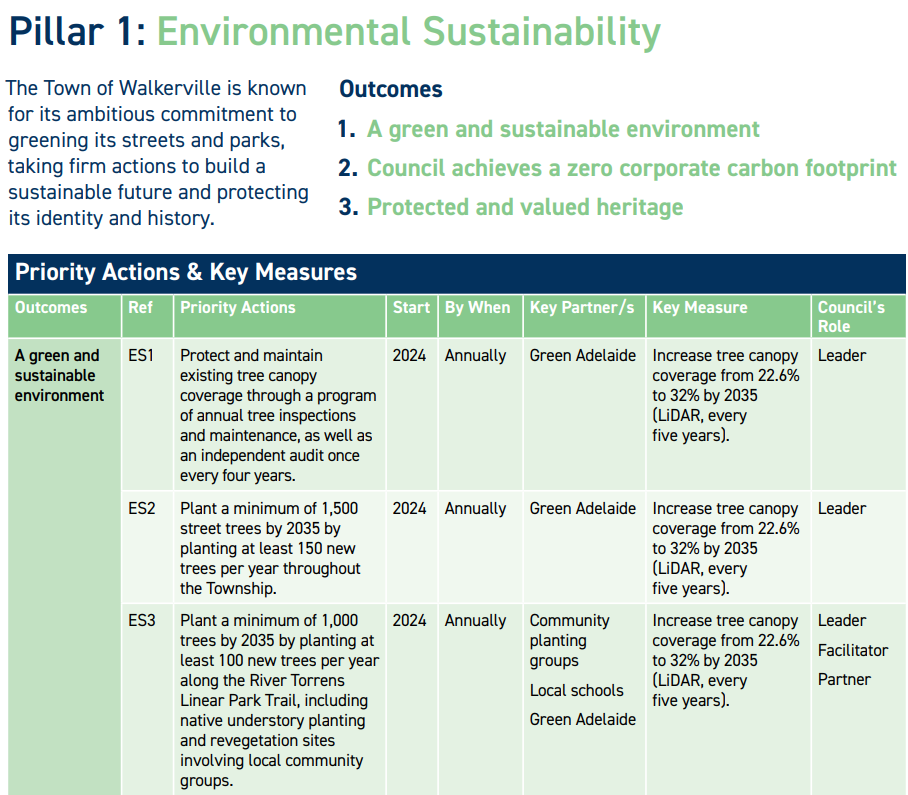Click the "Protect and maintain existing tree canopy" action
The height and width of the screenshot is (795, 908).
(278, 416)
